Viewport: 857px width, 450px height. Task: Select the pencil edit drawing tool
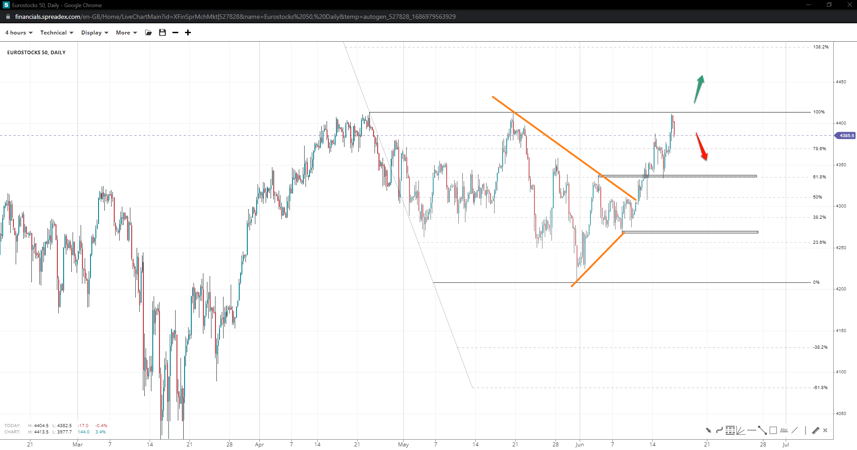click(815, 430)
